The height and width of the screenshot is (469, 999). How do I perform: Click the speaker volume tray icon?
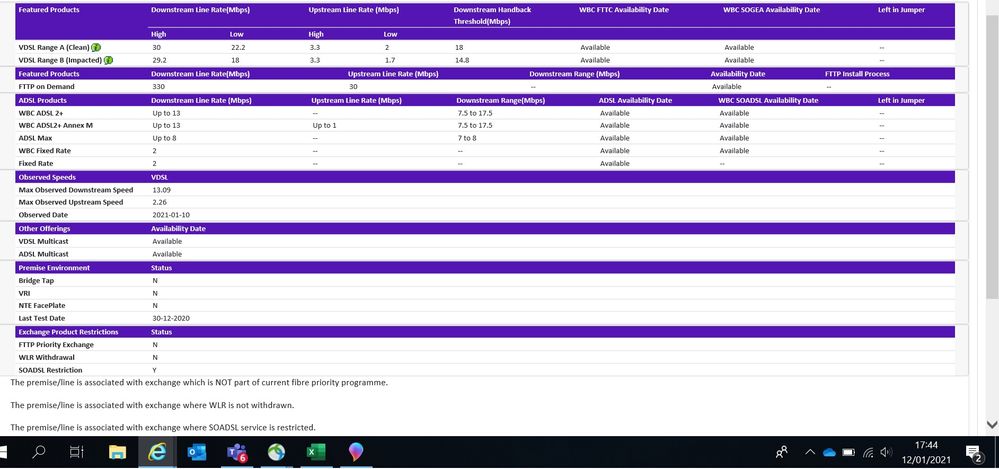point(885,452)
